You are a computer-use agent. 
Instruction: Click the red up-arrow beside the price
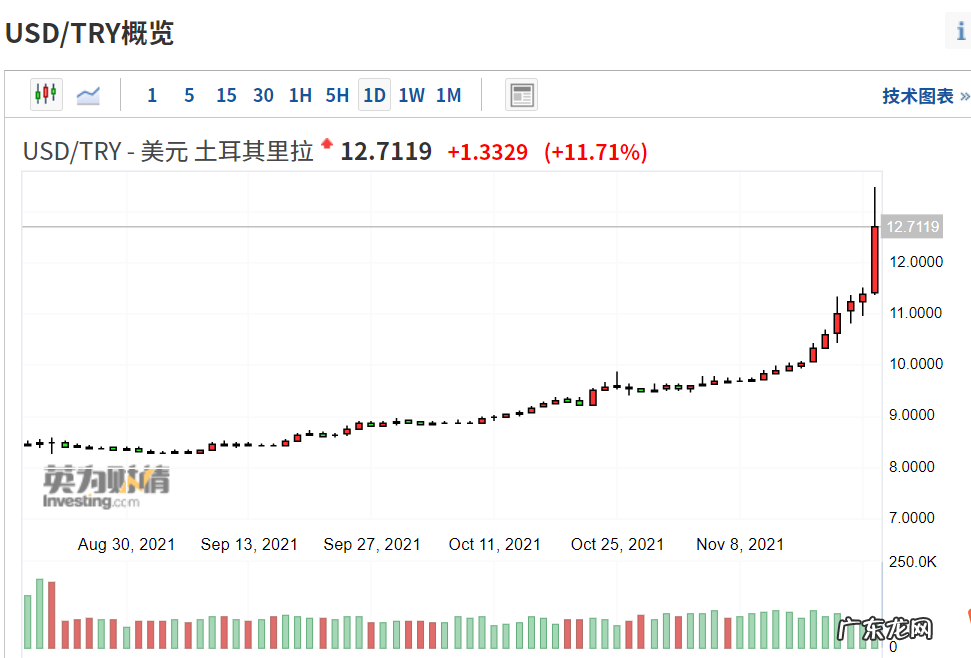pyautogui.click(x=327, y=144)
